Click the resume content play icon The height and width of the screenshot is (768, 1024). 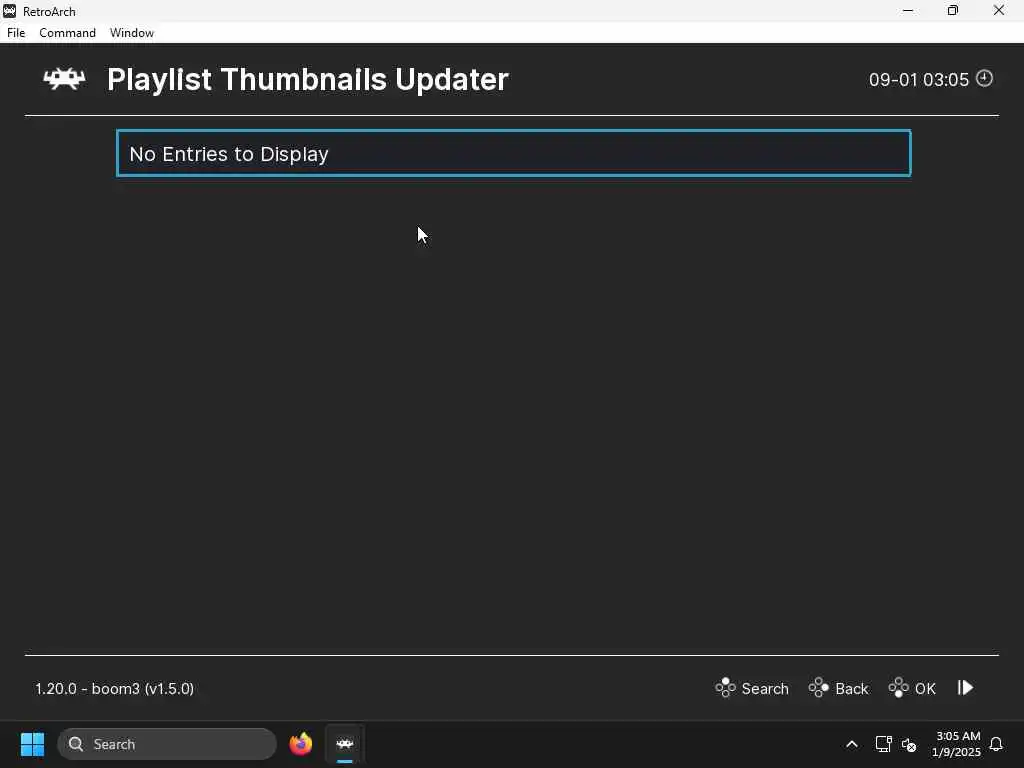coord(966,688)
